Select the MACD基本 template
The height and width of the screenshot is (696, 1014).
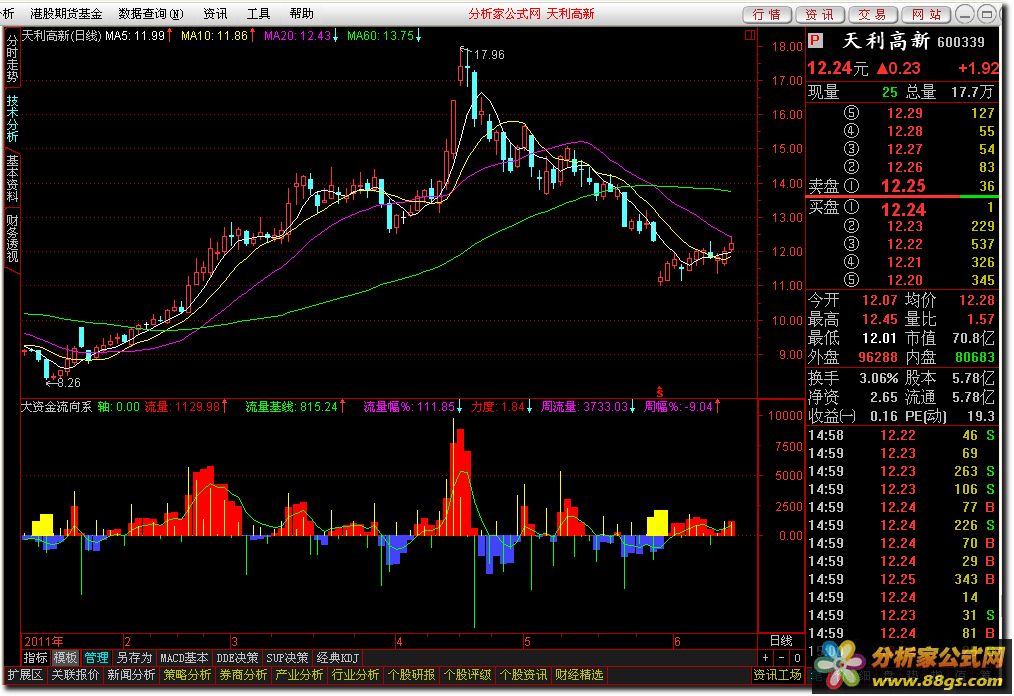pos(184,658)
